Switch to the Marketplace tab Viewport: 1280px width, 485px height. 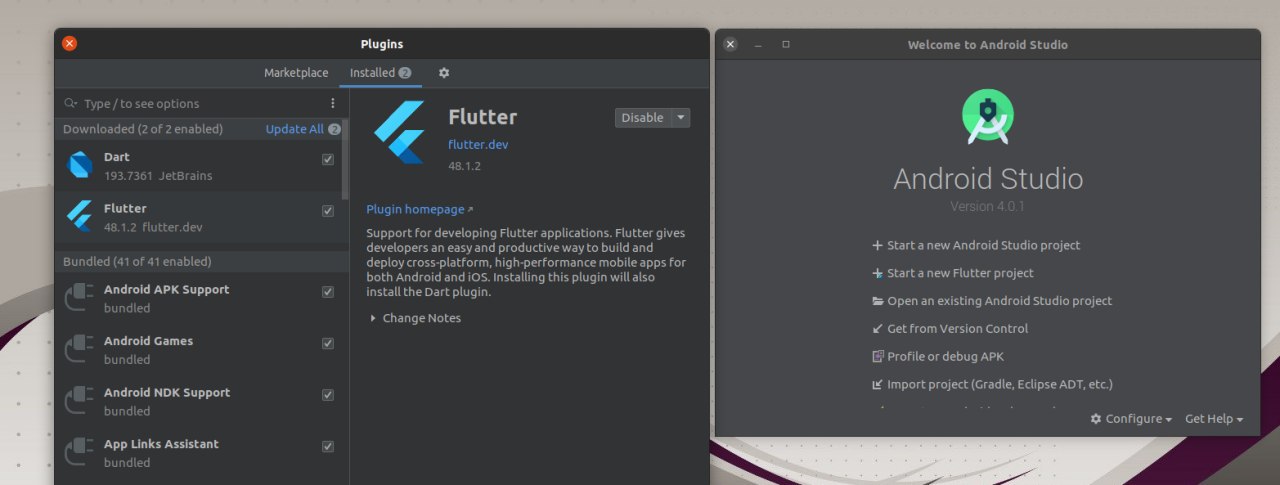296,73
